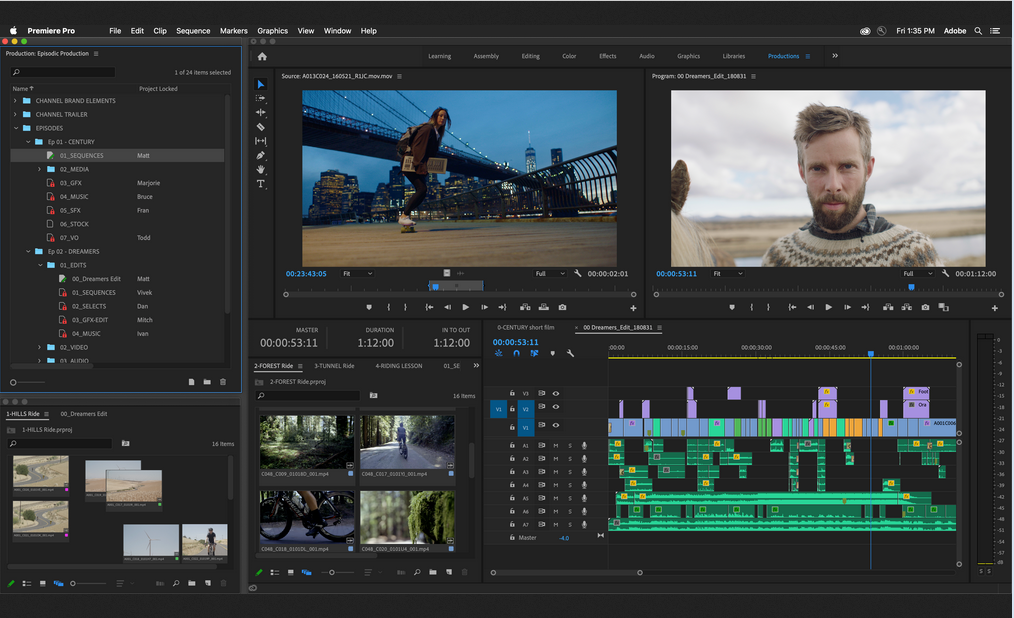Mute audio track A1
1014x618 pixels.
point(556,445)
